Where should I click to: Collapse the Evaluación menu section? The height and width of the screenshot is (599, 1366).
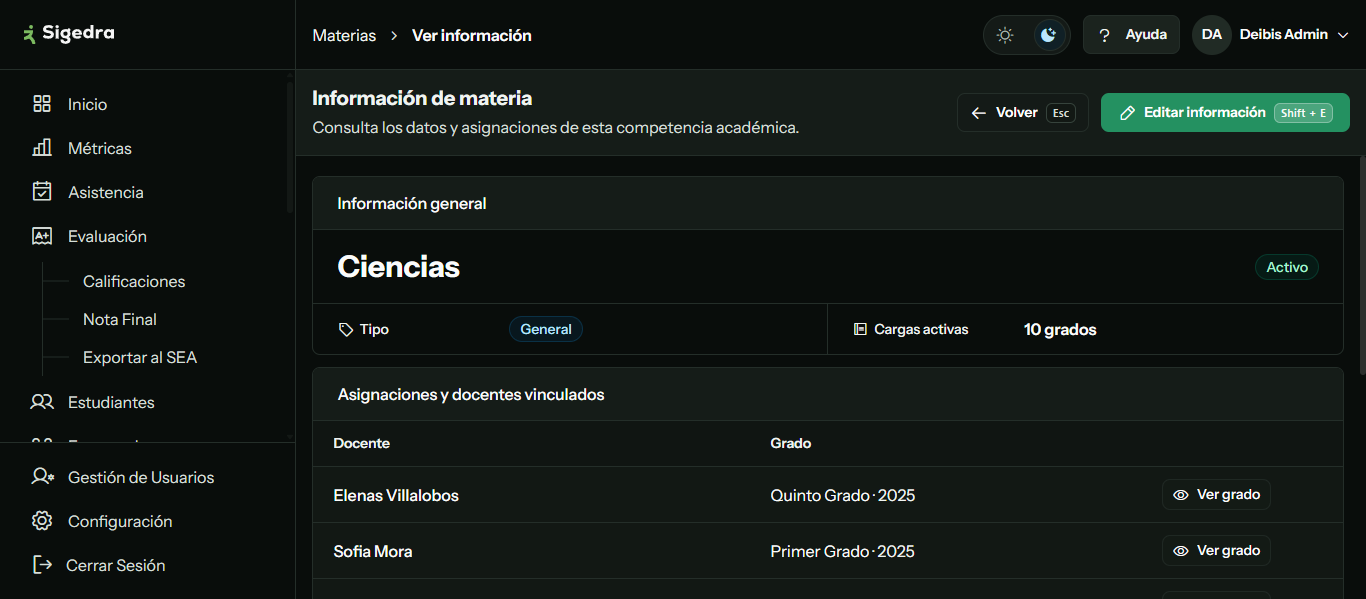point(107,236)
